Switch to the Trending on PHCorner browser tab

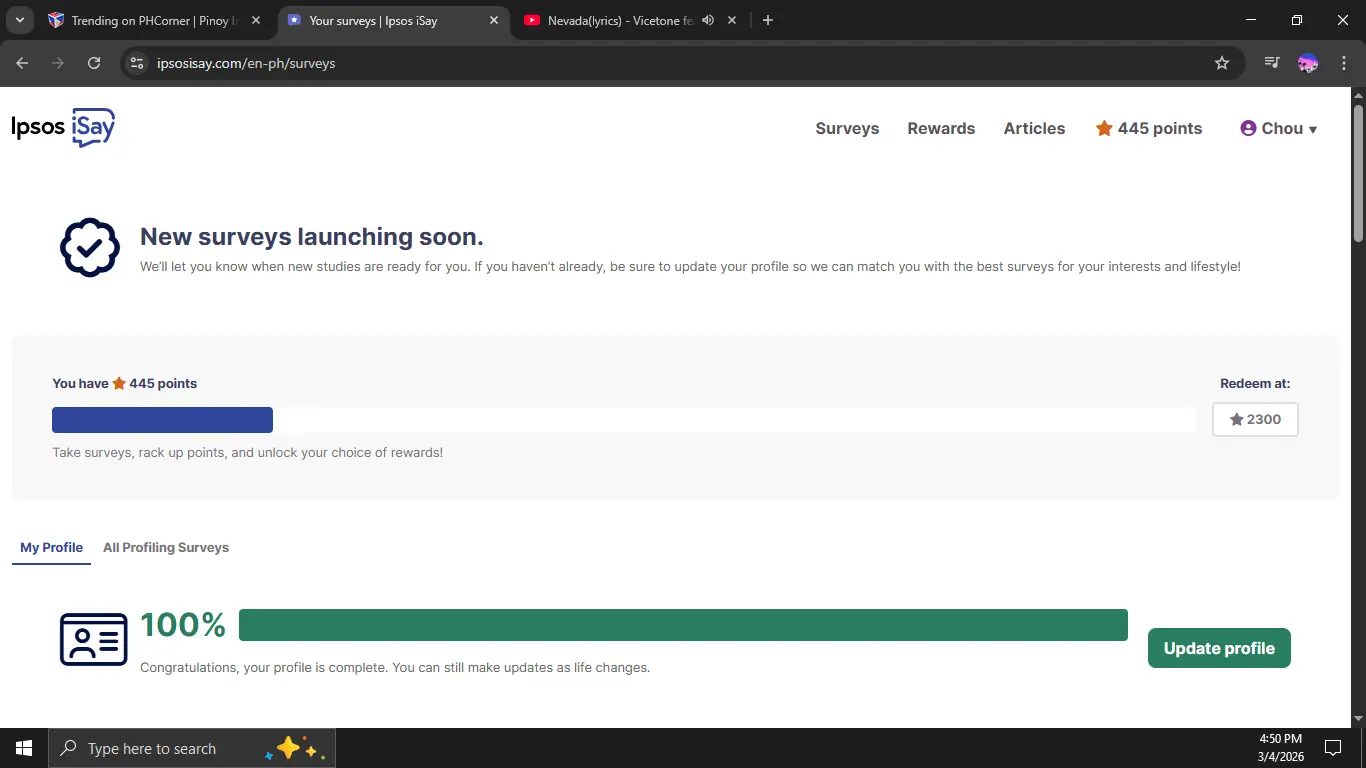pos(156,20)
